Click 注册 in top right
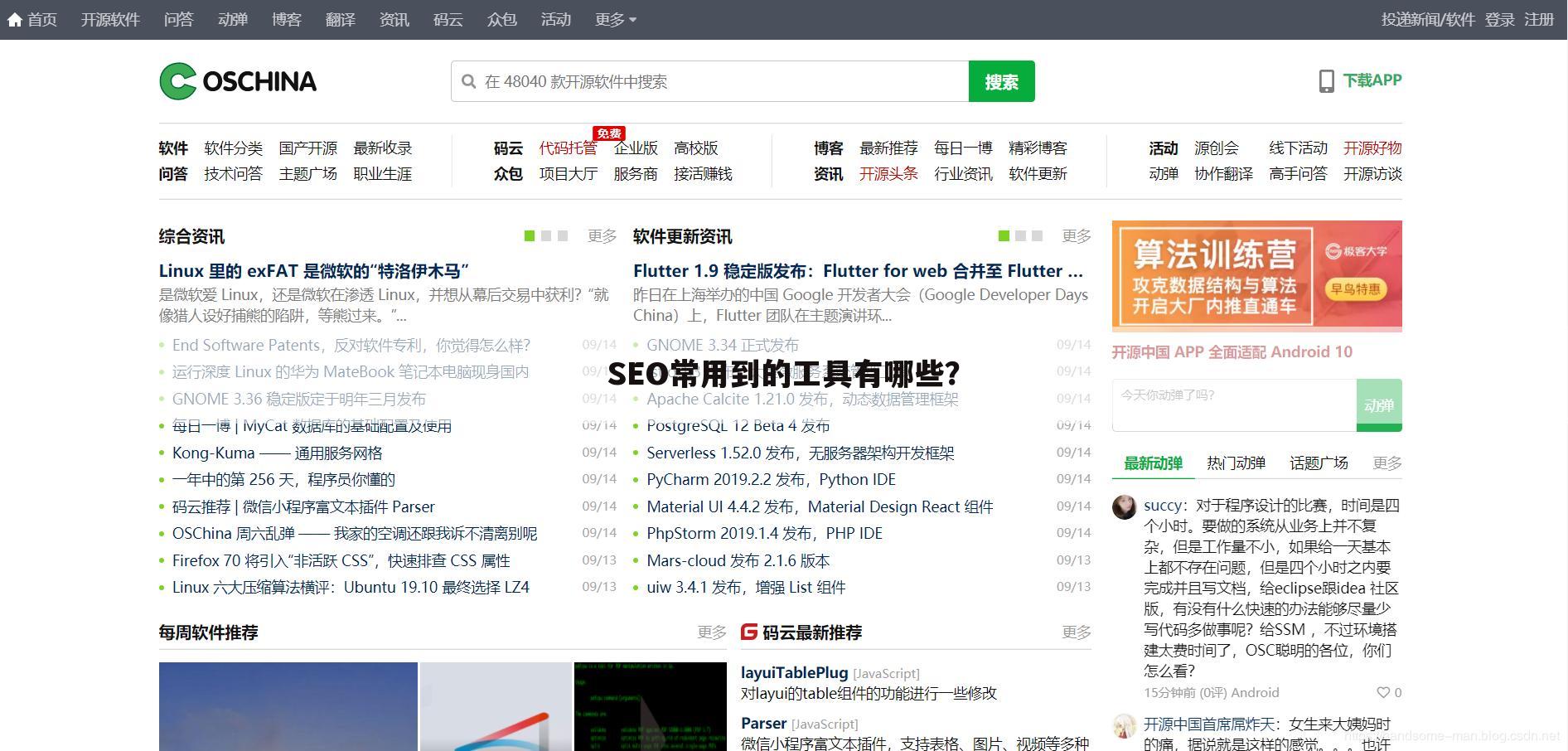The height and width of the screenshot is (751, 1568). click(1539, 20)
